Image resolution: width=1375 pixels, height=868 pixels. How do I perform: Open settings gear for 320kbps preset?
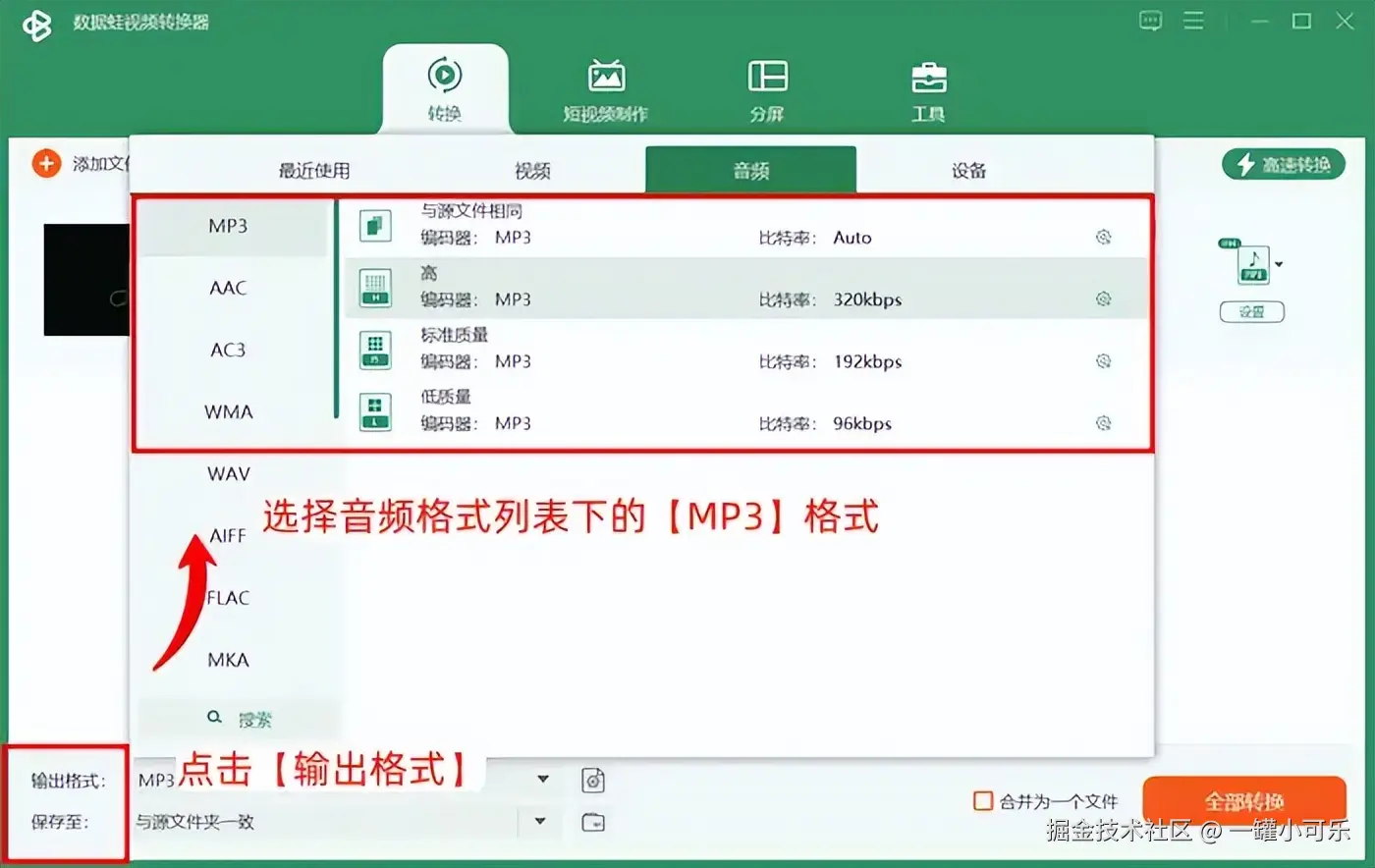pyautogui.click(x=1103, y=298)
